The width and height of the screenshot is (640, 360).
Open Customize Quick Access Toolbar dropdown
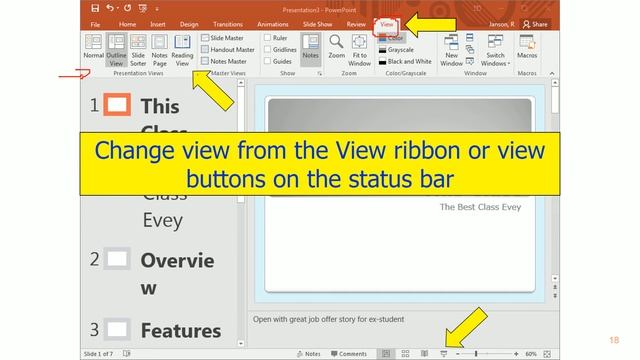[x=157, y=8]
